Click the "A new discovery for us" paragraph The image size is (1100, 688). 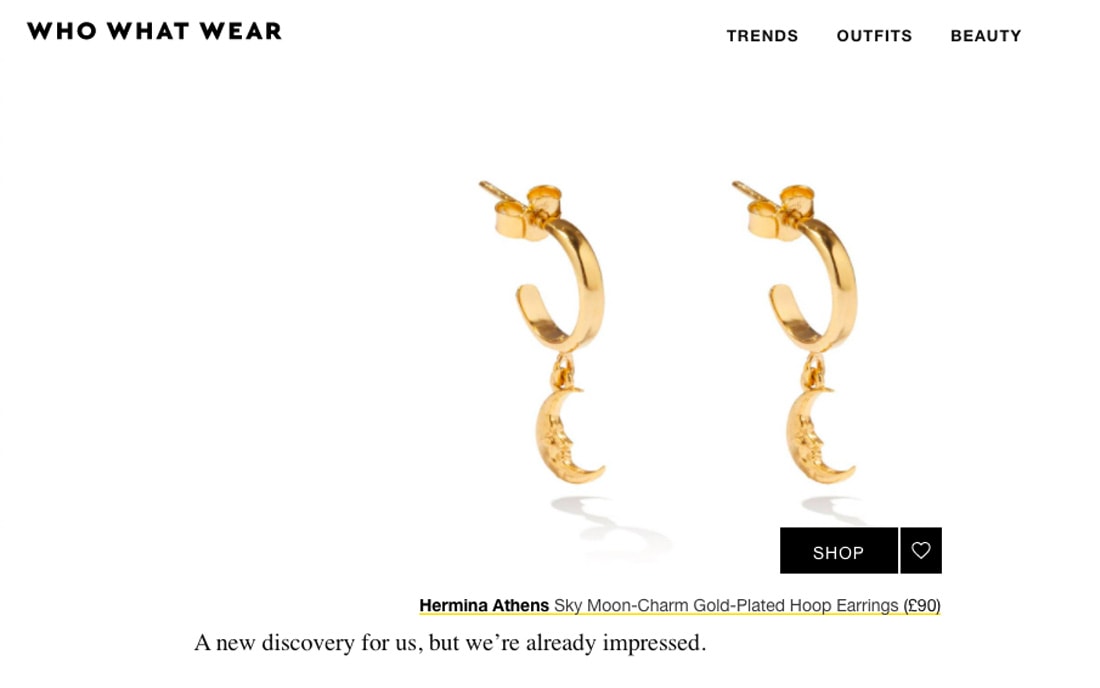[450, 642]
